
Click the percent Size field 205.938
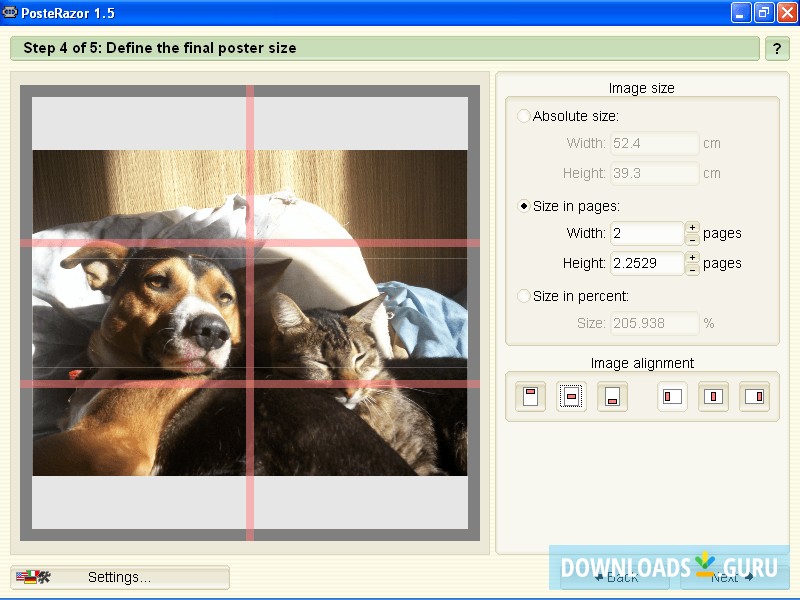(654, 323)
